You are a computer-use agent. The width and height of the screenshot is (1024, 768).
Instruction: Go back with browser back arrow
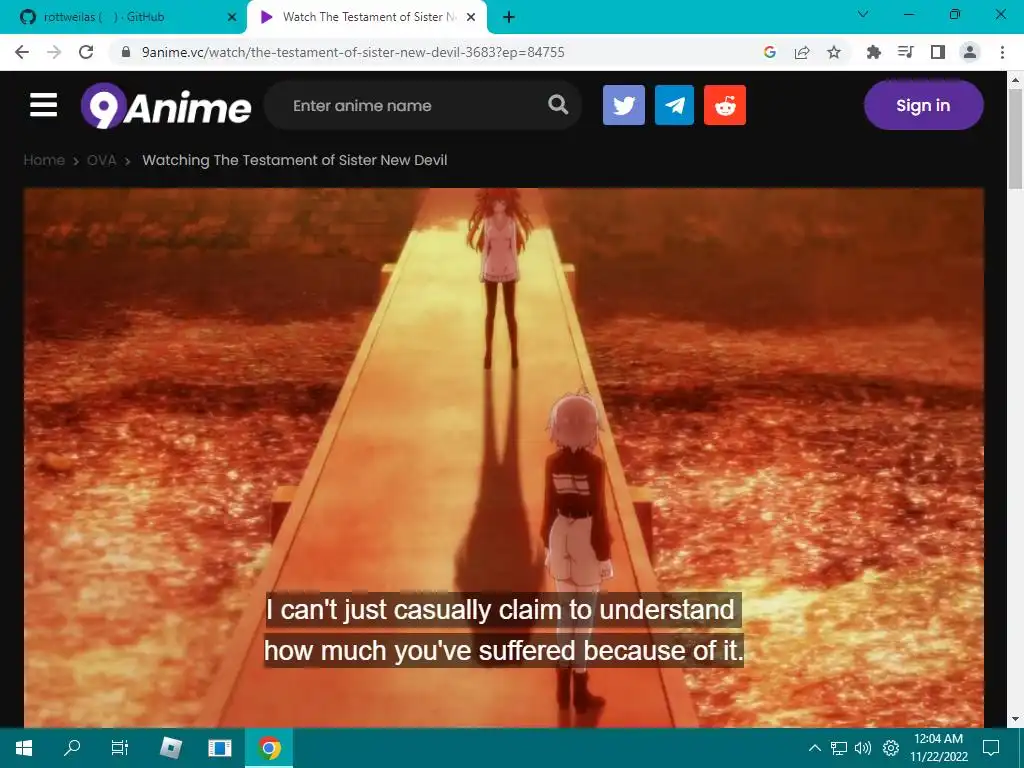[x=22, y=52]
